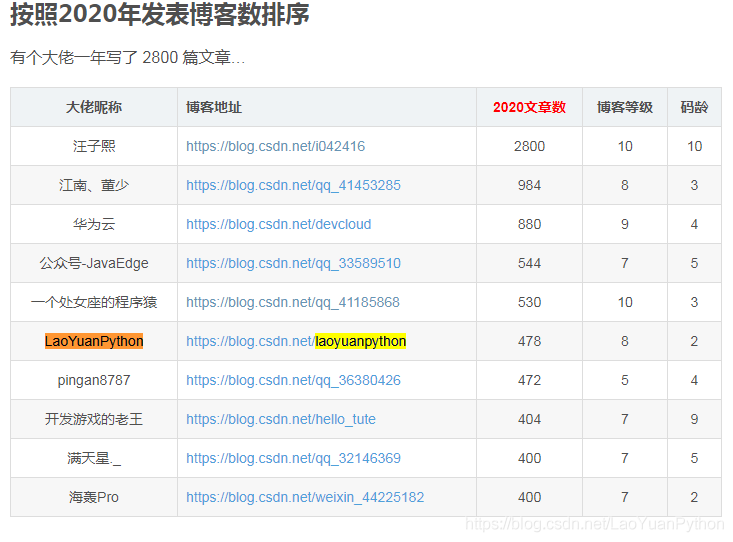Select the nickname cell 满天星._

pos(94,458)
